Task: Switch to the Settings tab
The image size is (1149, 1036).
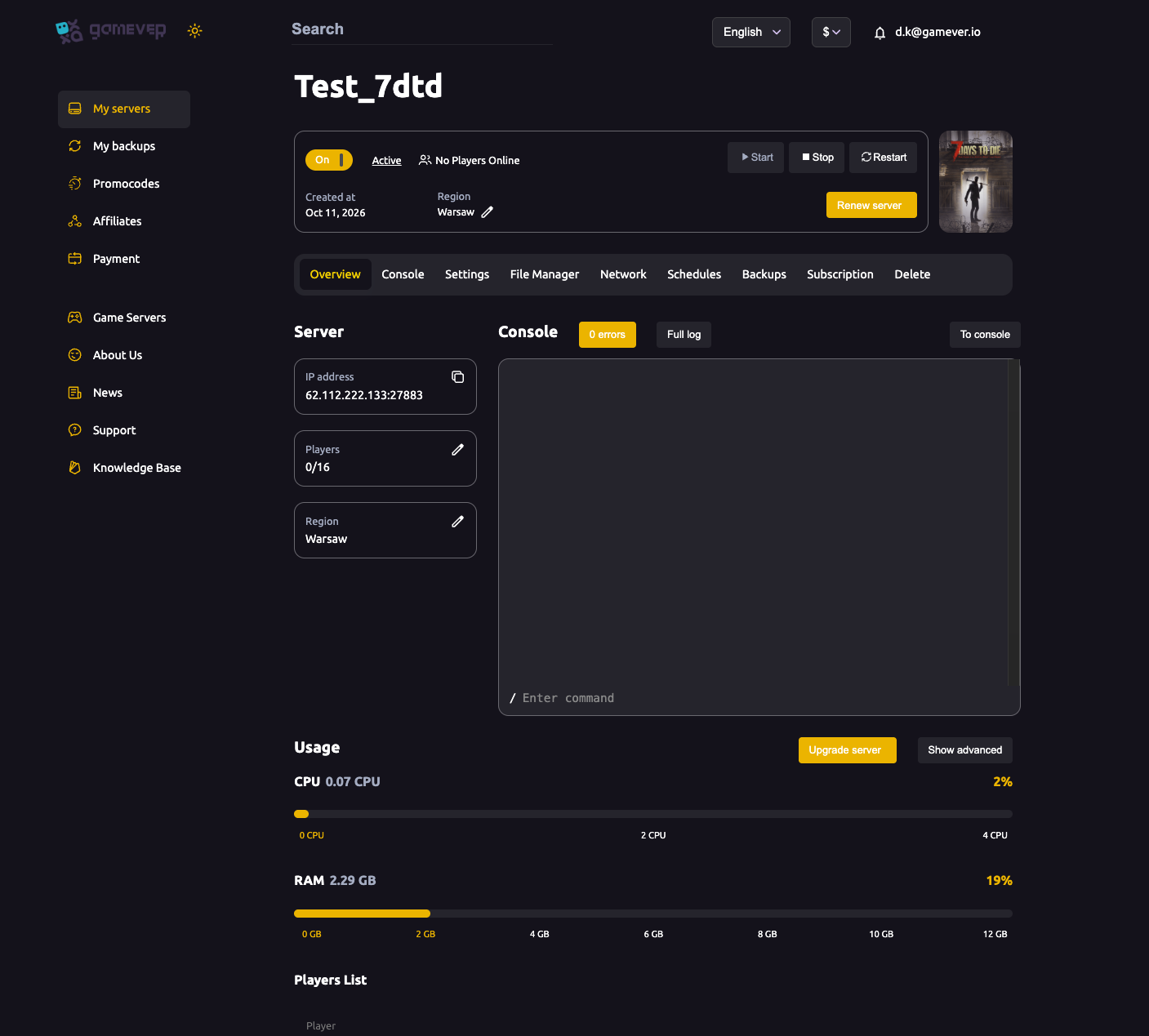Action: pyautogui.click(x=467, y=274)
